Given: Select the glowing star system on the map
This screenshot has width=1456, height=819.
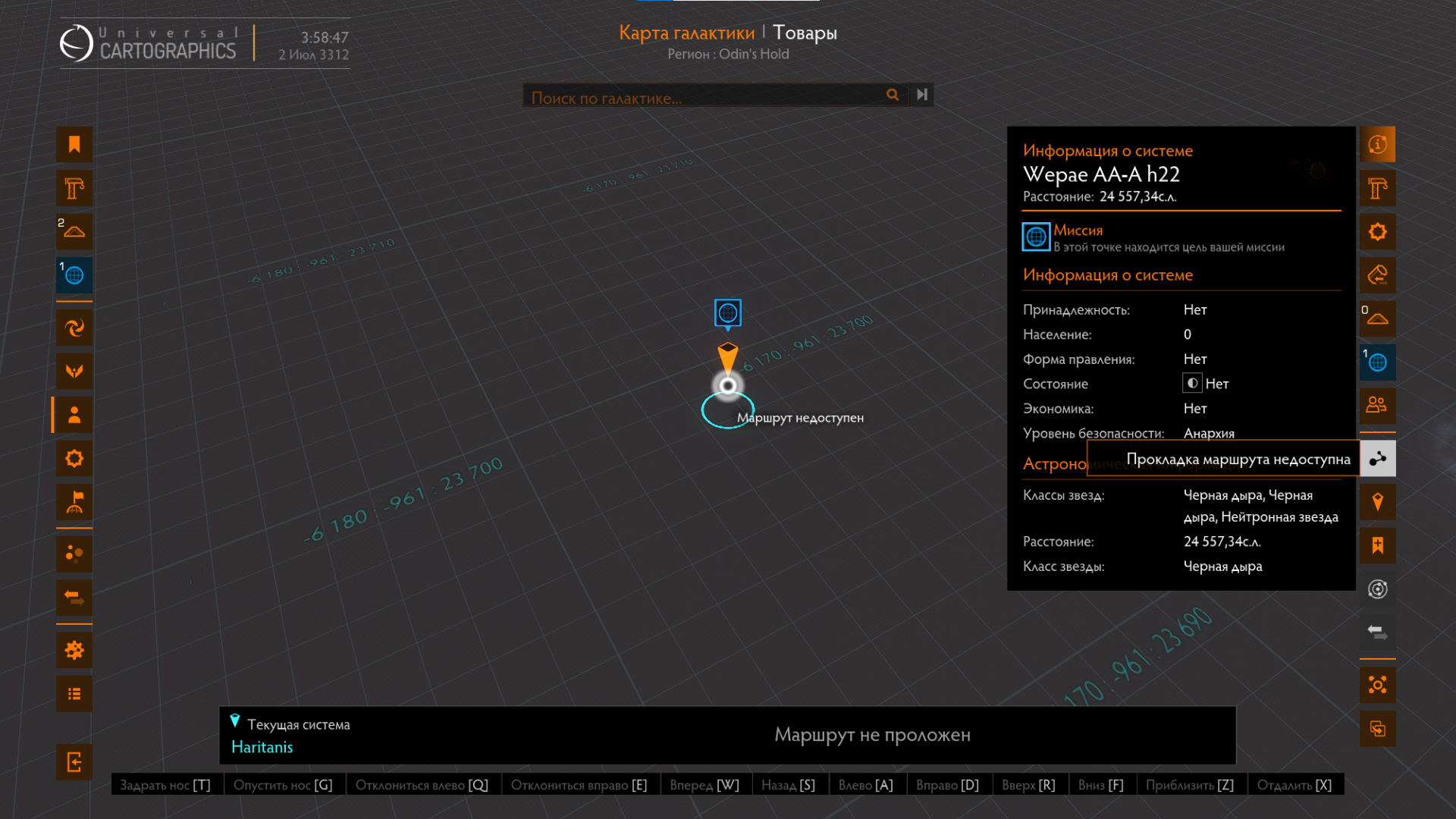Looking at the screenshot, I should point(728,386).
